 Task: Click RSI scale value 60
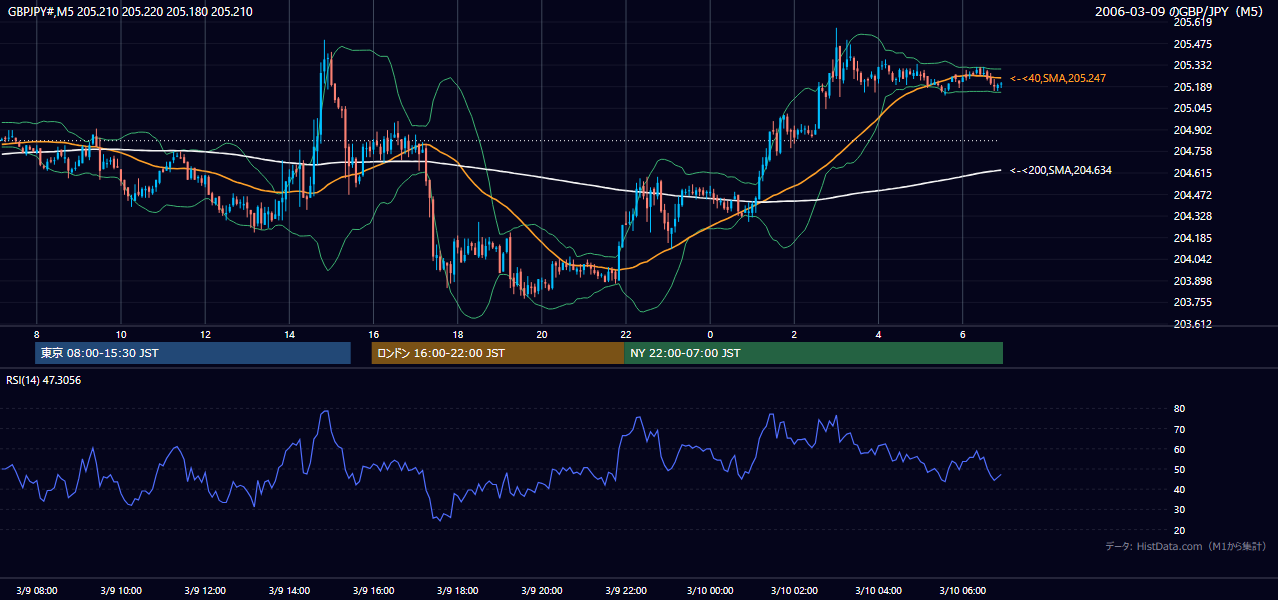pyautogui.click(x=1180, y=449)
